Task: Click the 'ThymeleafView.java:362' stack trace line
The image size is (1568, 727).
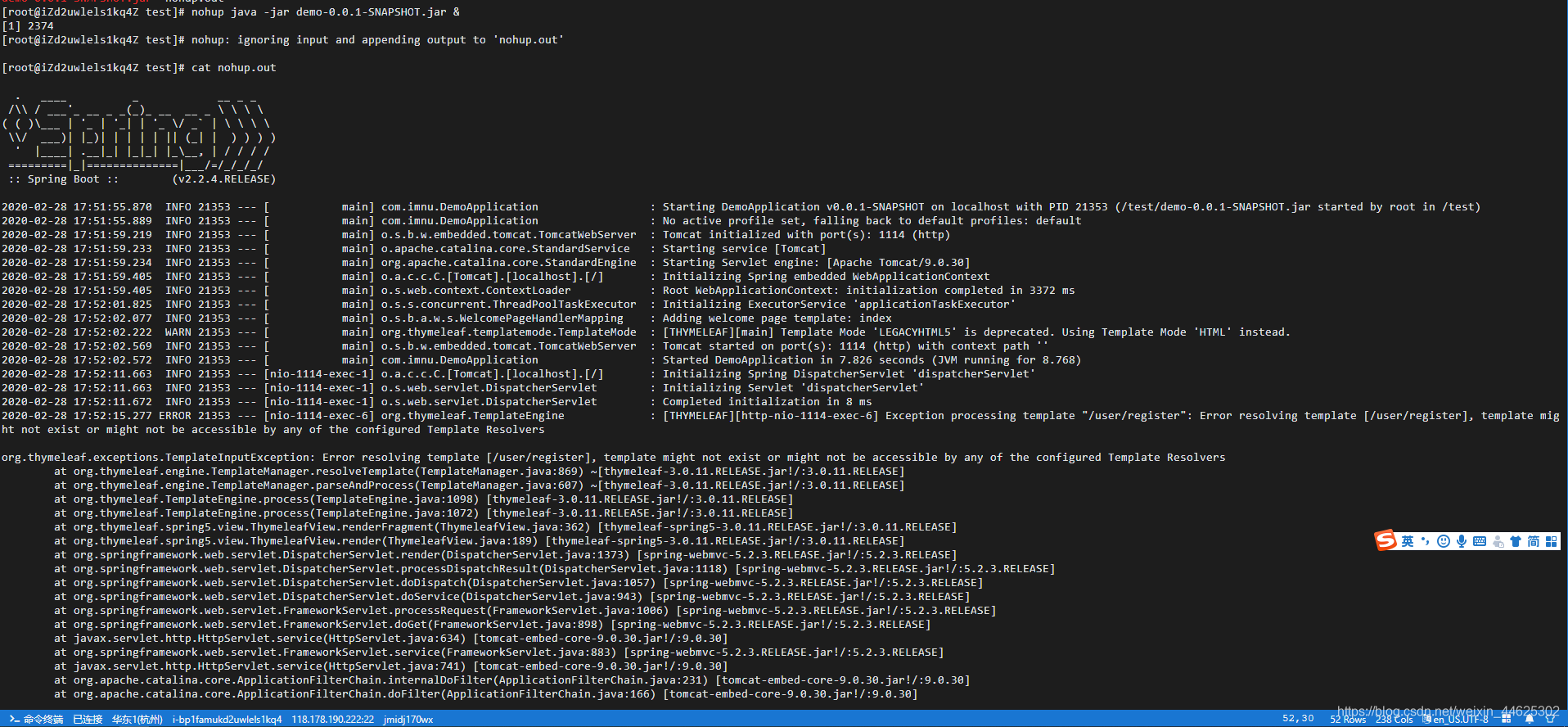Action: (506, 527)
